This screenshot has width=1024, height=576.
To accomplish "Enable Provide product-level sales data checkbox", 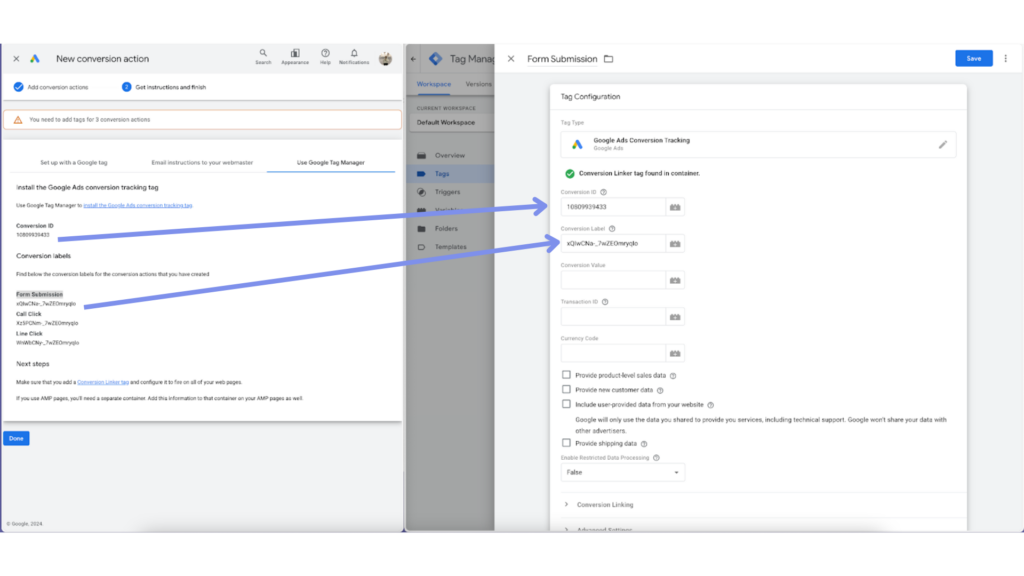I will pyautogui.click(x=566, y=375).
